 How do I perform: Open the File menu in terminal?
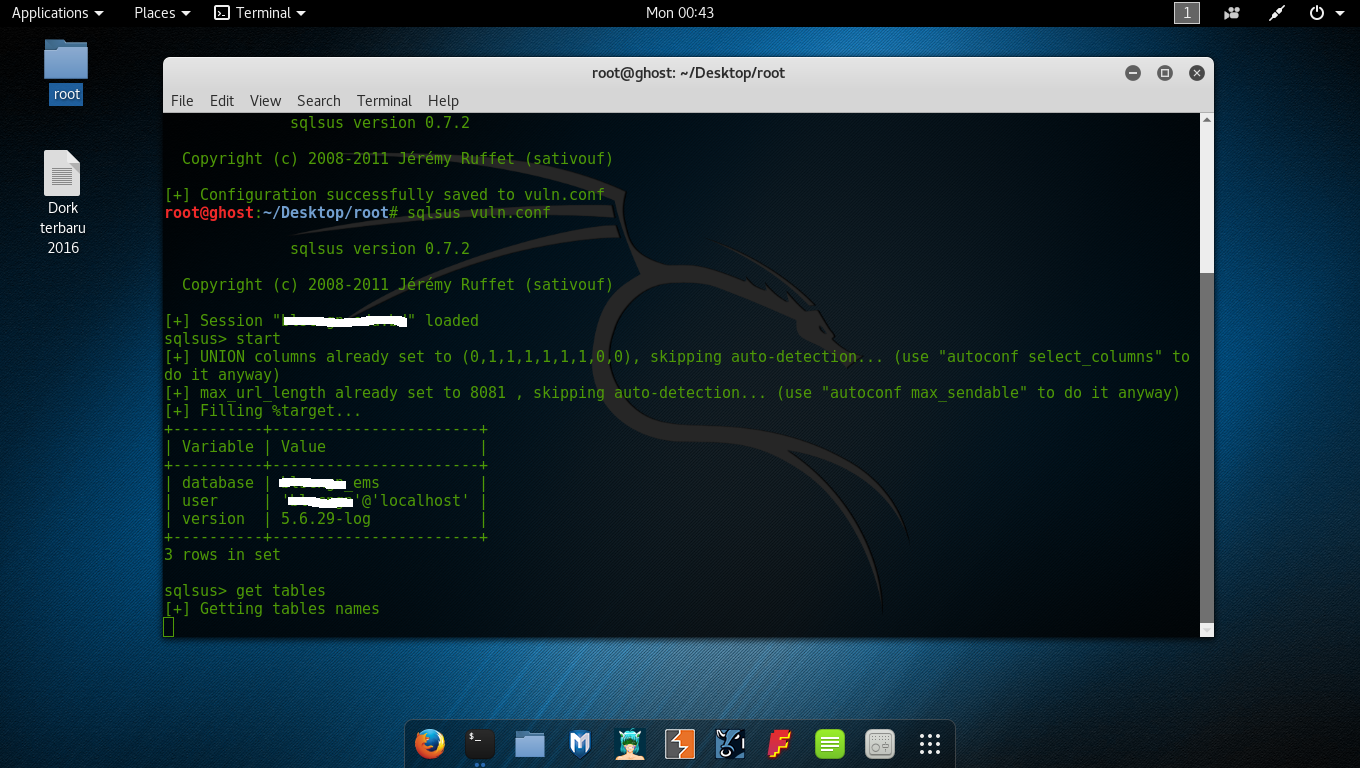click(182, 101)
